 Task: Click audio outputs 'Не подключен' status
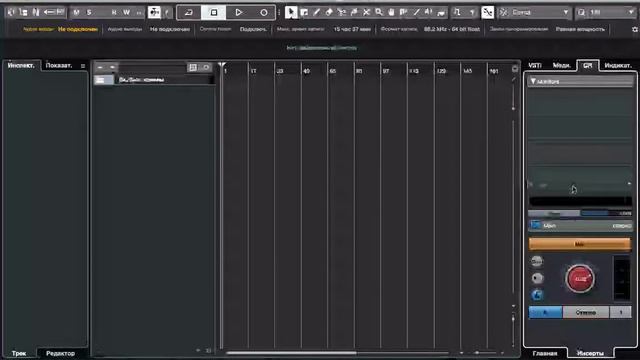(170, 29)
